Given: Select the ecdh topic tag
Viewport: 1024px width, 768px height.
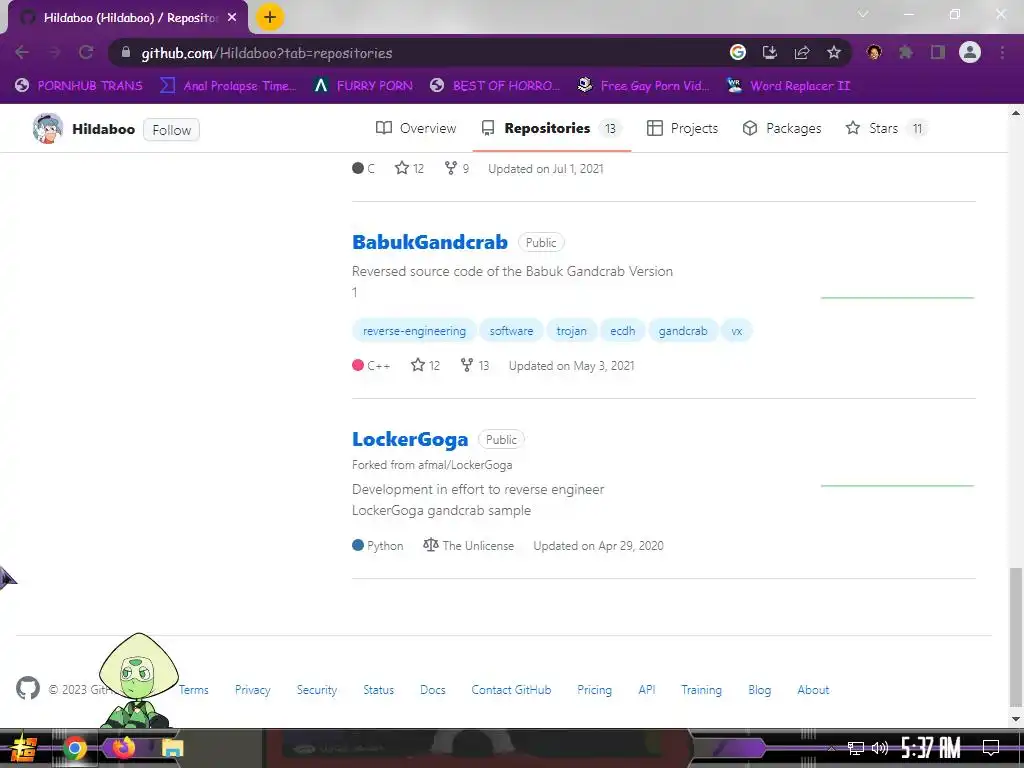Looking at the screenshot, I should 622,331.
